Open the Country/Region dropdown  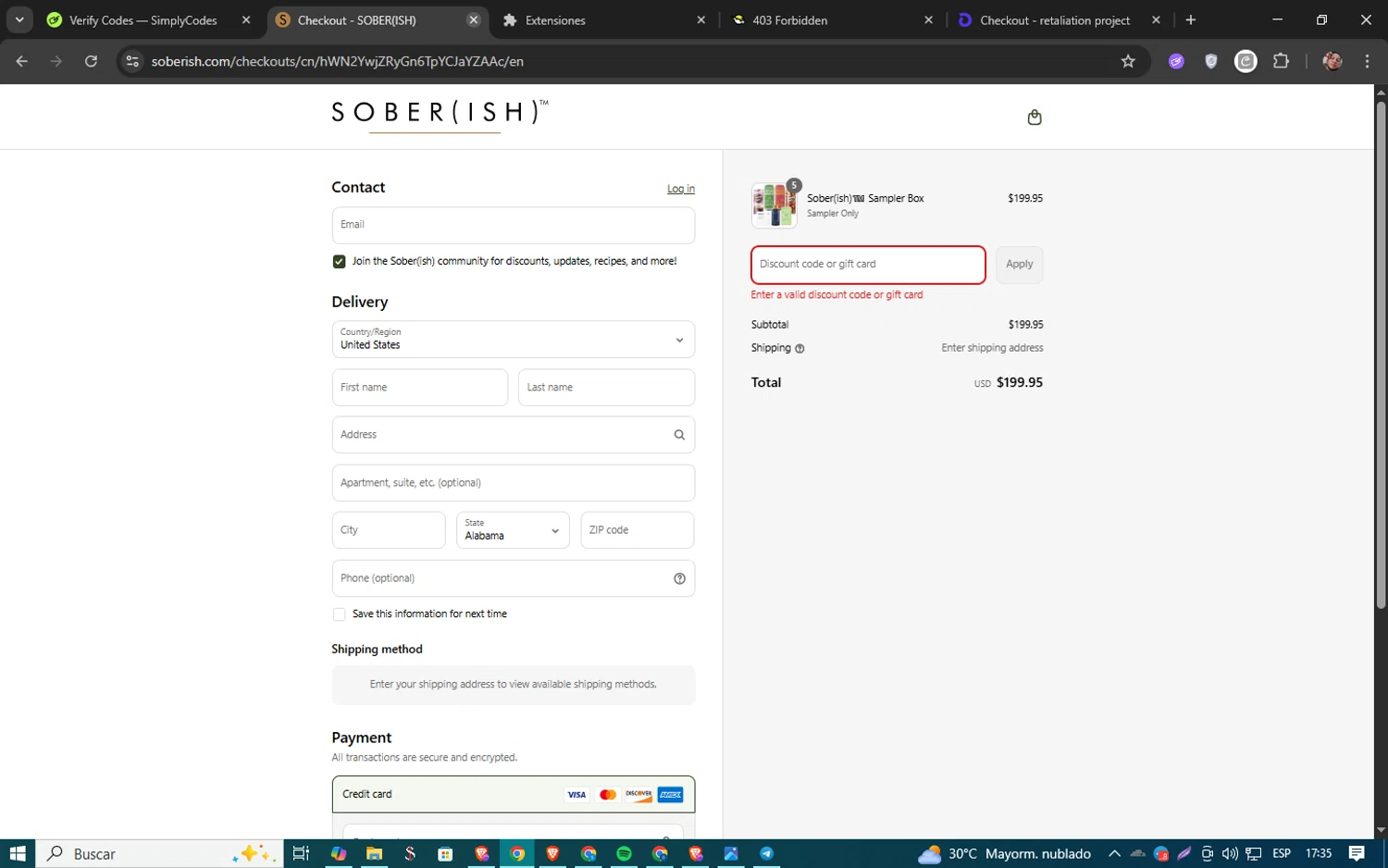point(514,340)
